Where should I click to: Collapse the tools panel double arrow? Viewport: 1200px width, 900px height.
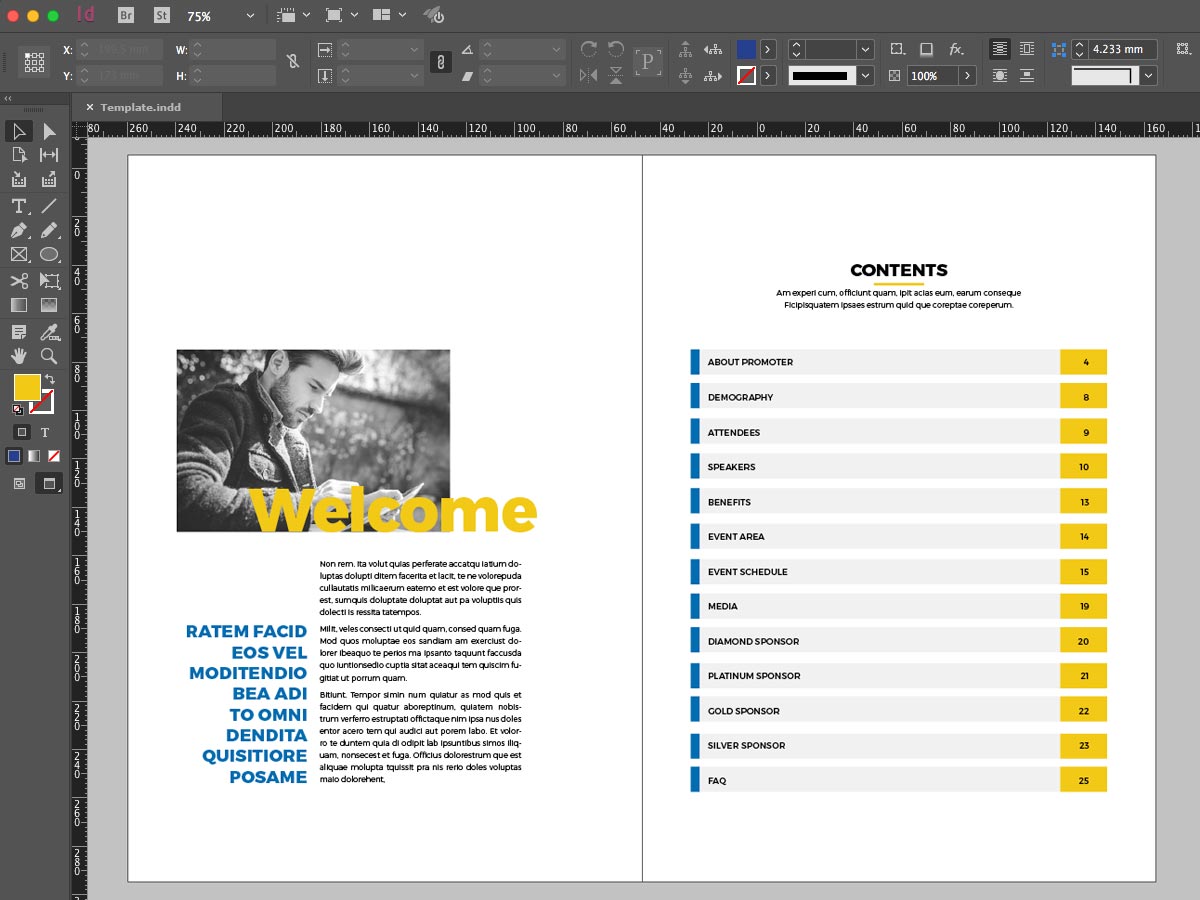(8, 98)
